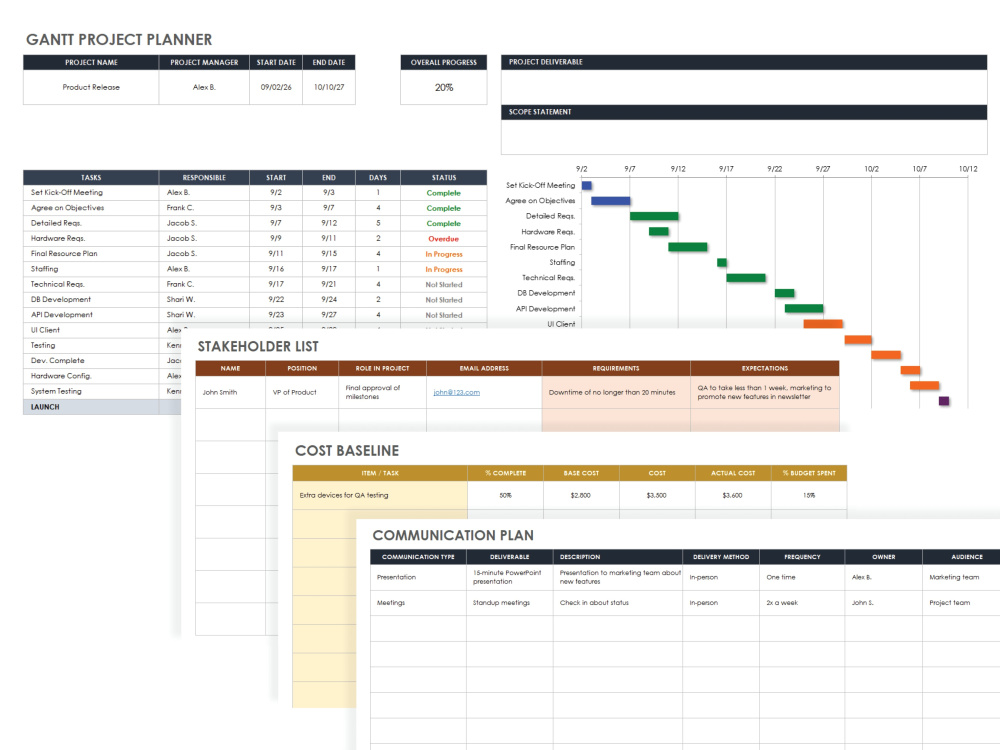
Task: Select the 'VP of Product' position cell
Action: (x=302, y=392)
